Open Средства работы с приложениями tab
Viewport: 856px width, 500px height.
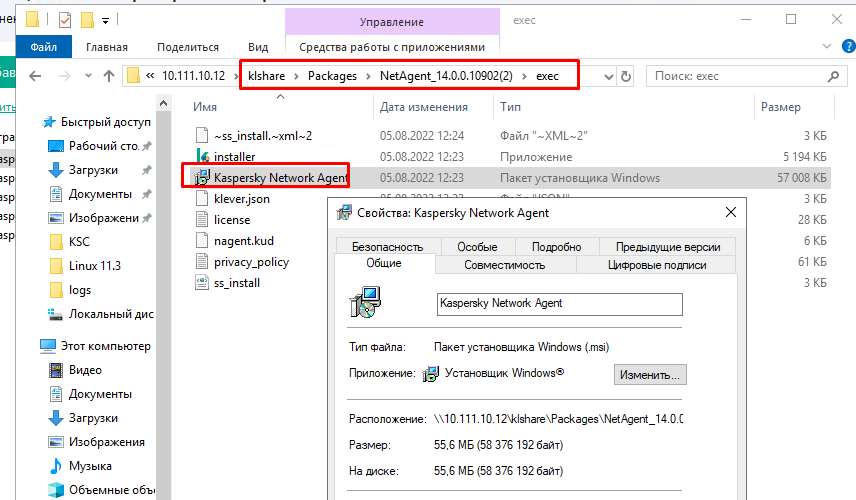[x=392, y=47]
